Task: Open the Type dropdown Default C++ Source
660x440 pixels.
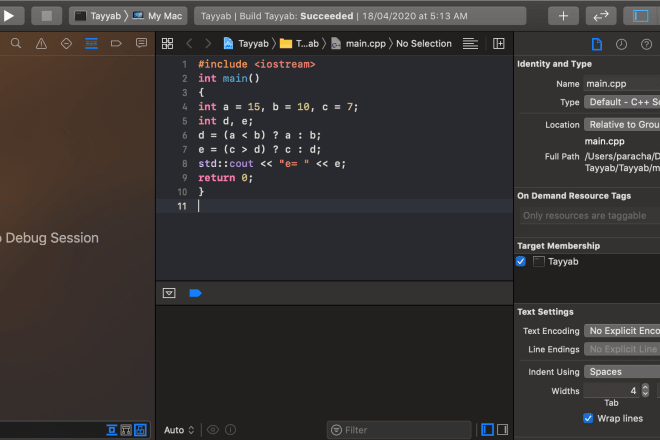Action: coord(622,102)
